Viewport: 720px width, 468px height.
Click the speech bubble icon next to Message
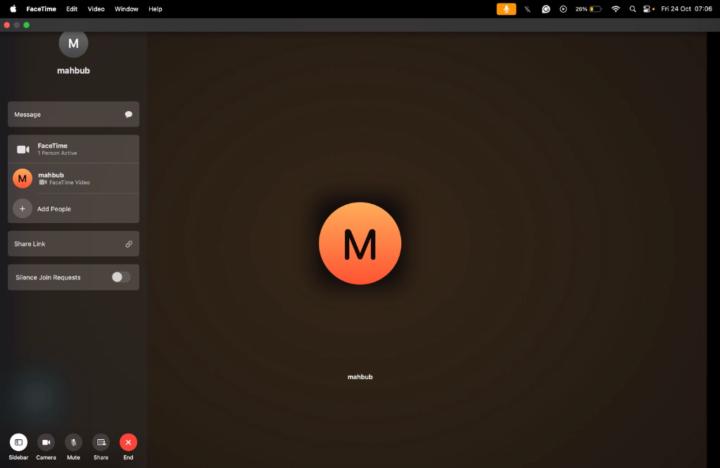tap(128, 114)
